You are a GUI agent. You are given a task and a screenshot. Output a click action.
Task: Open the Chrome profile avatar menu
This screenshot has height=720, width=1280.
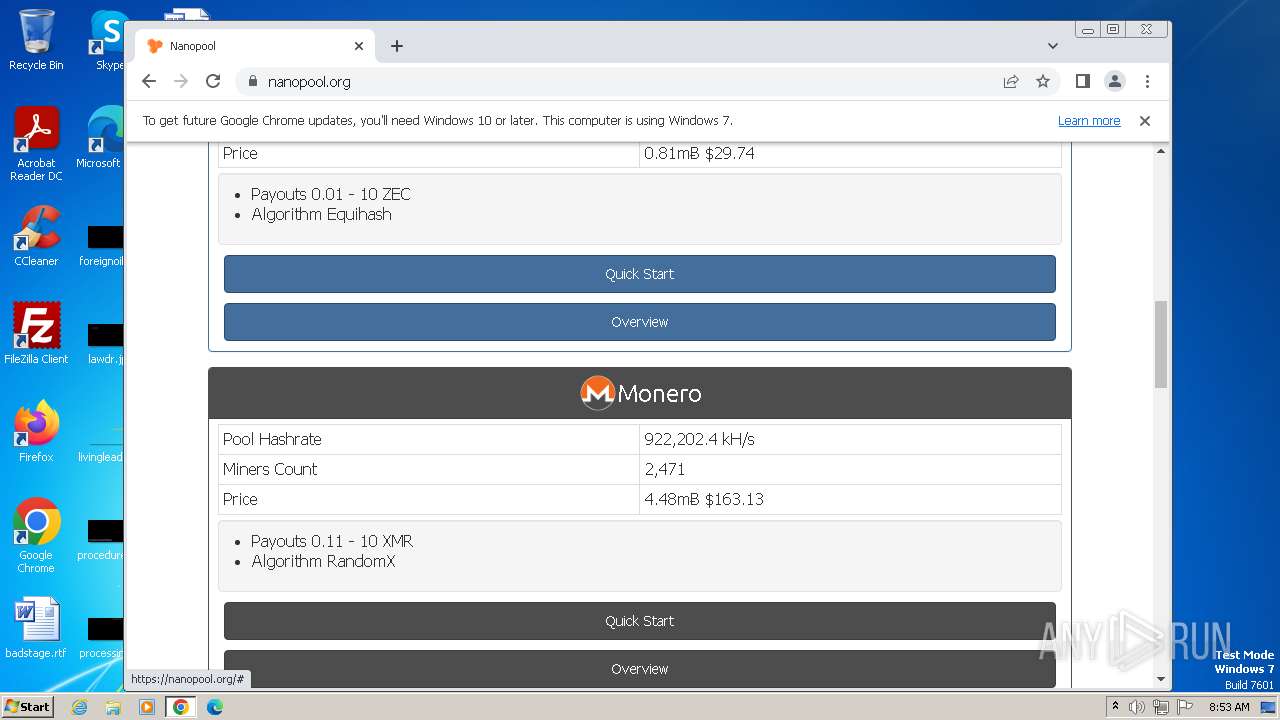click(1115, 81)
